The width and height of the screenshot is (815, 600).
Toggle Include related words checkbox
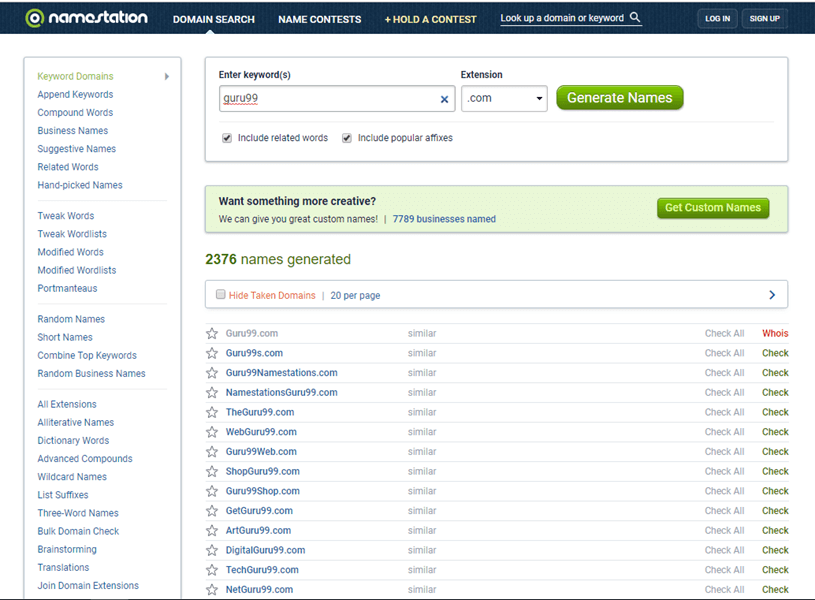pyautogui.click(x=228, y=138)
